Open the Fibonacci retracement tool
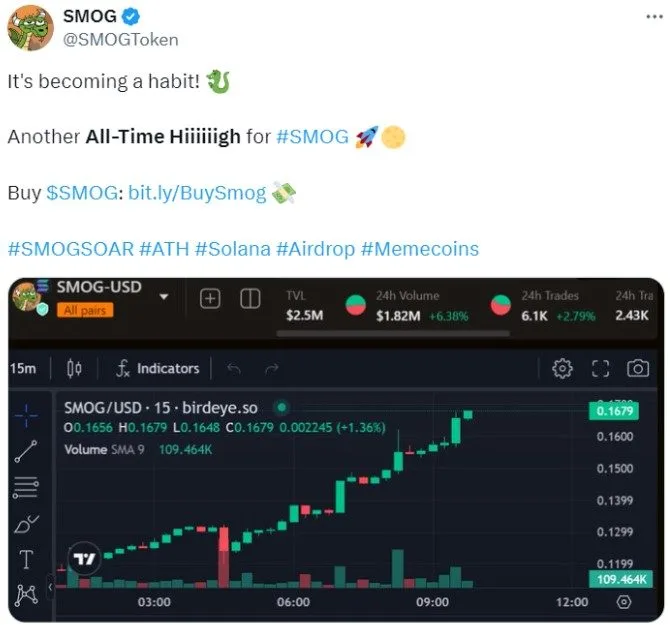 [x=26, y=487]
